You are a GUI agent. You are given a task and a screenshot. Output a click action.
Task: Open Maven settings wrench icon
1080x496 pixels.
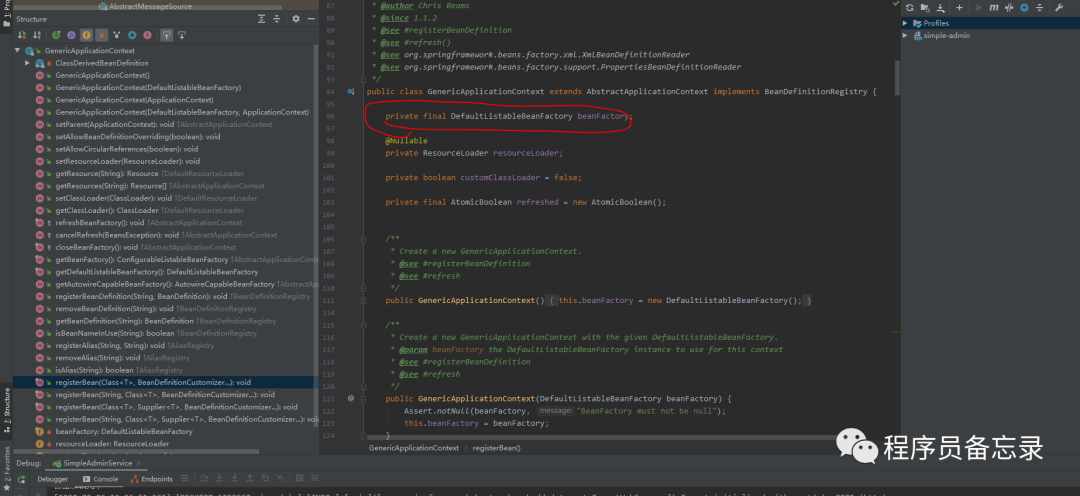(x=1059, y=8)
